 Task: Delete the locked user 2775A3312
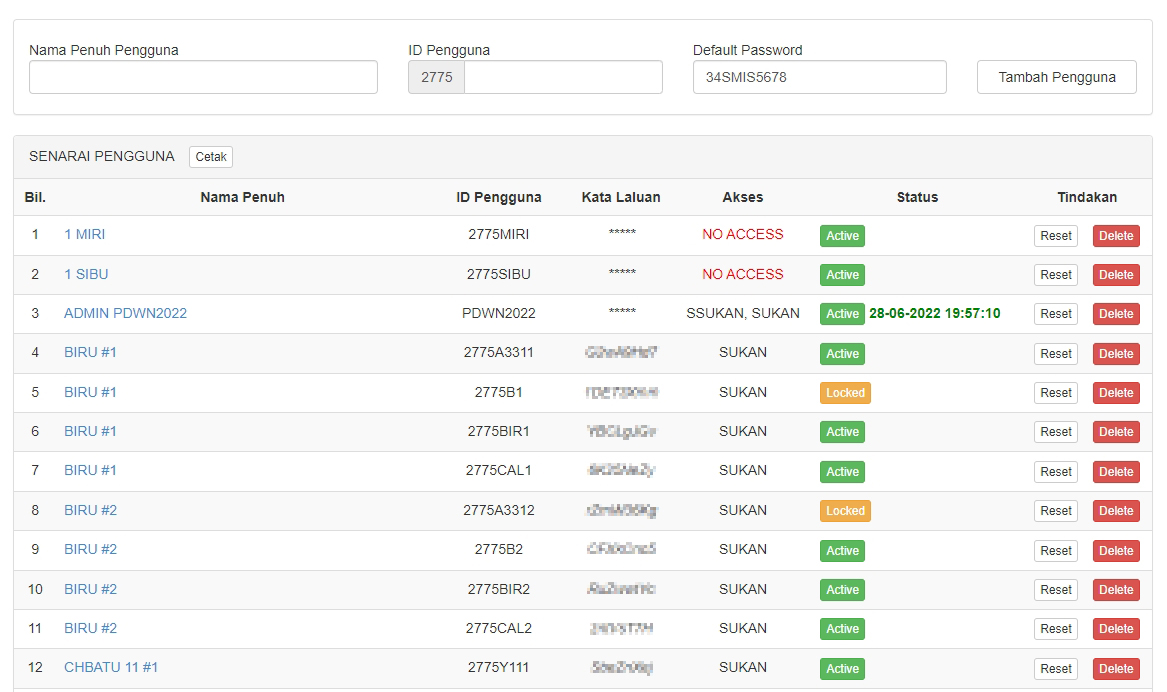[1116, 511]
